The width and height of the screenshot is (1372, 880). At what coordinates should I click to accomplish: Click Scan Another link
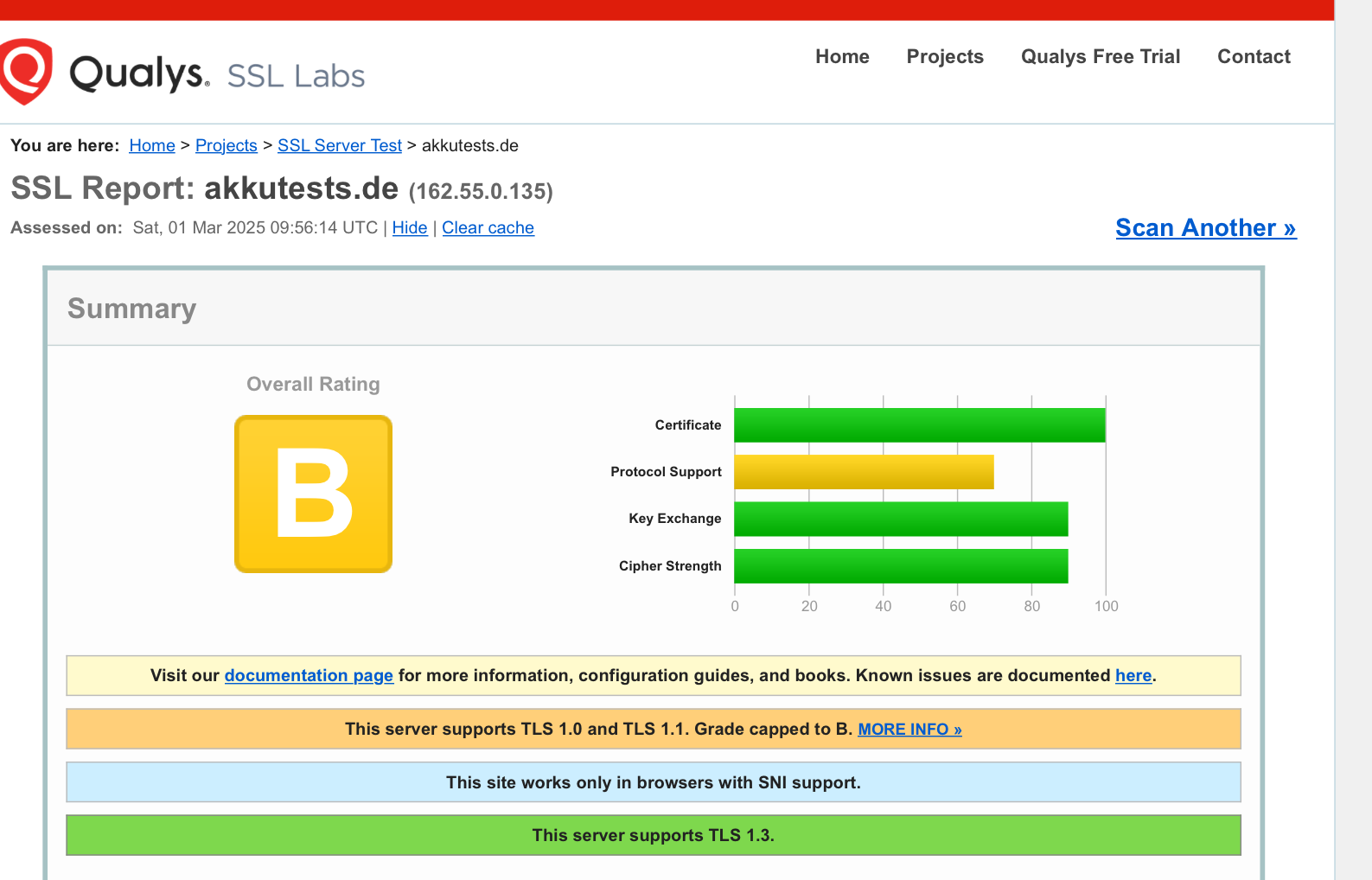[1206, 227]
